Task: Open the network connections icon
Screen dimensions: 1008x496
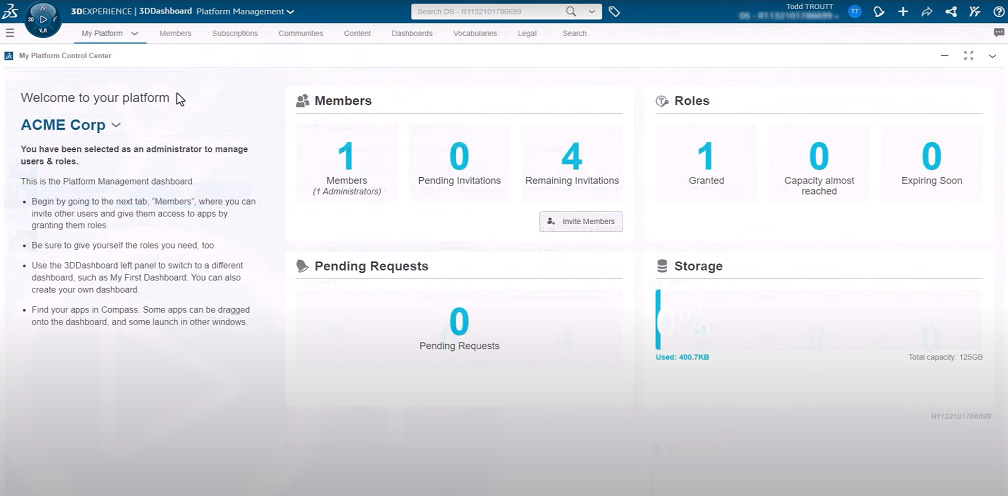Action: 951,12
